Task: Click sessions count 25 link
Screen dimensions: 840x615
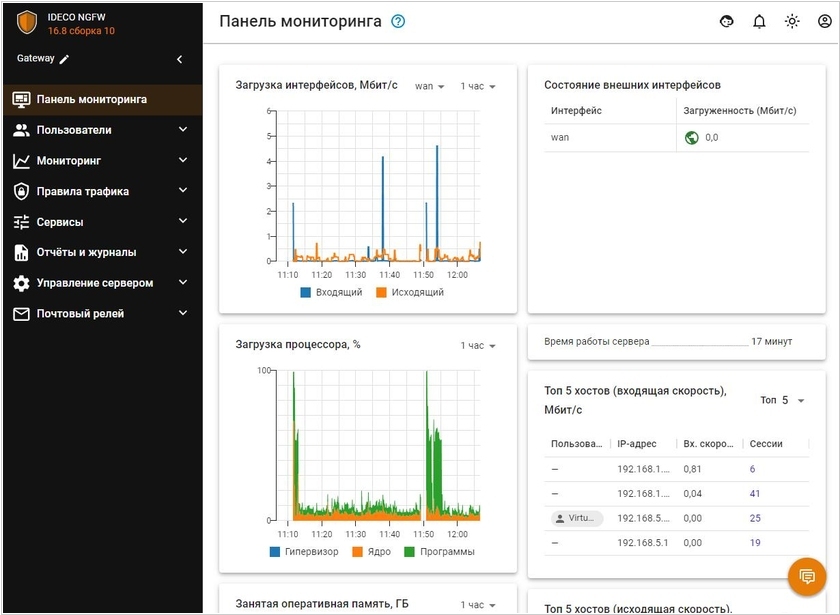Action: click(755, 519)
